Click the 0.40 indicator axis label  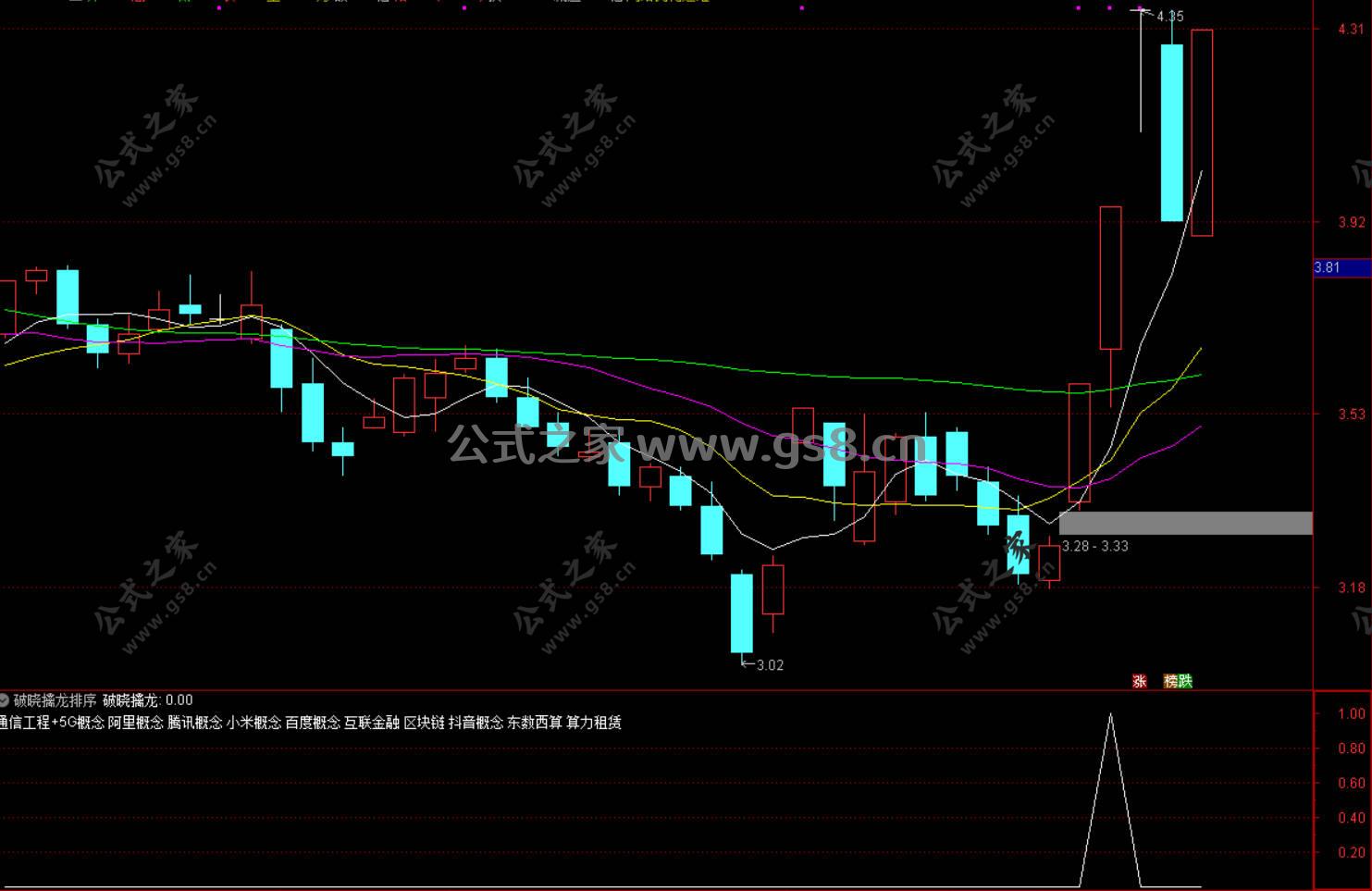(1352, 818)
